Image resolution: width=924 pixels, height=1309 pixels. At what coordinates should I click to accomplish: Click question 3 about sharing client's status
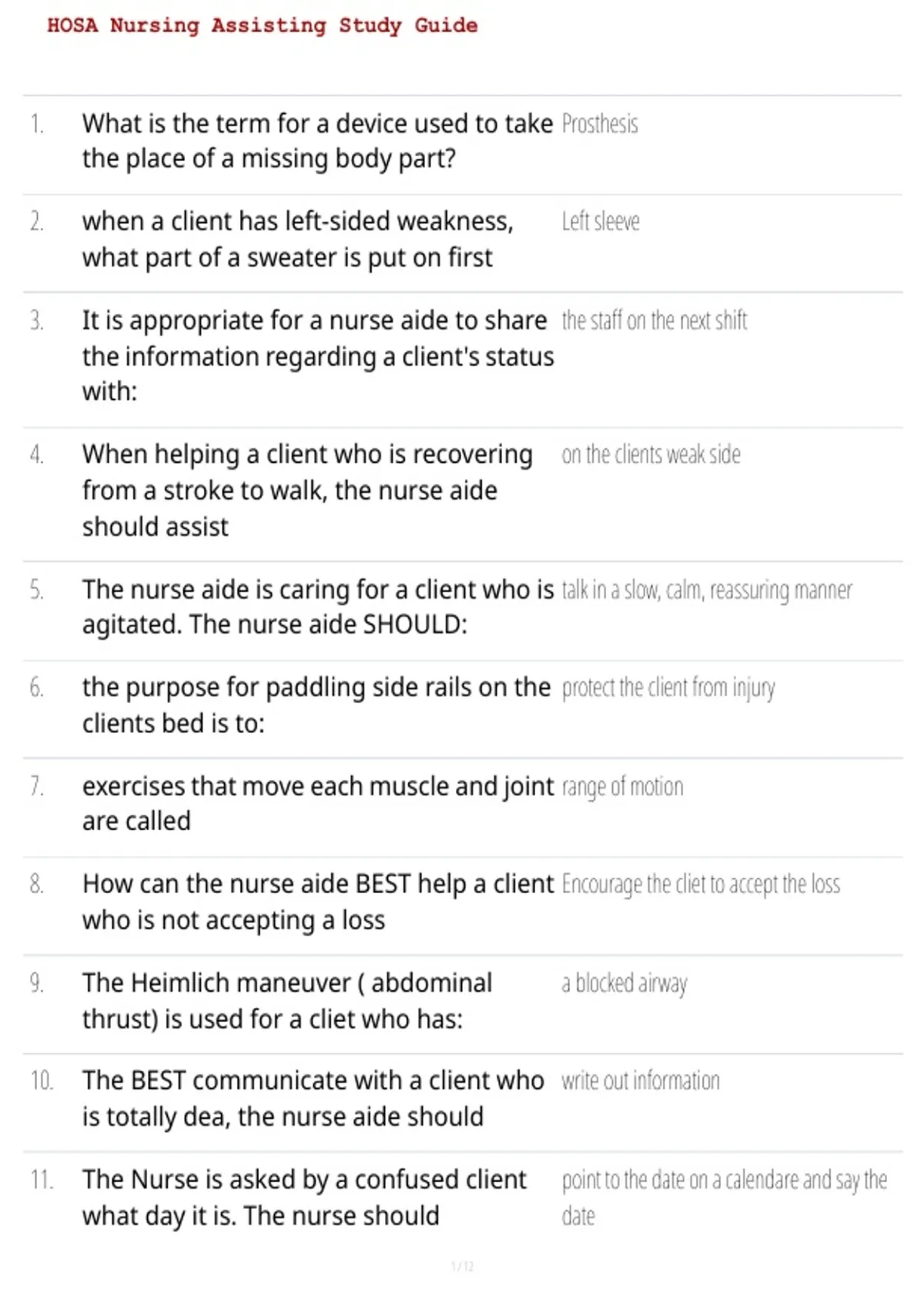click(318, 356)
